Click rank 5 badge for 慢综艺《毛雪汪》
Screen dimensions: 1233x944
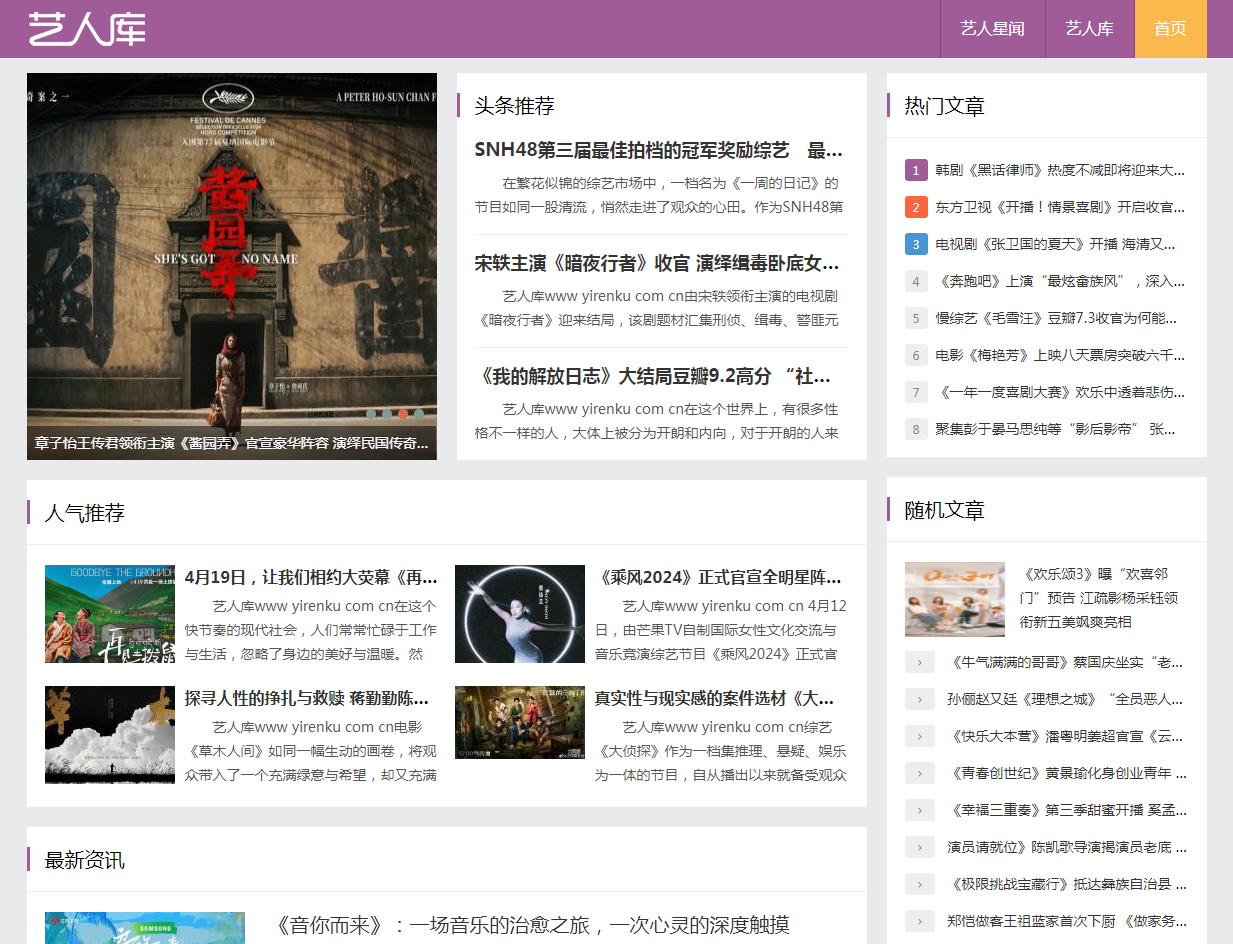[x=916, y=318]
